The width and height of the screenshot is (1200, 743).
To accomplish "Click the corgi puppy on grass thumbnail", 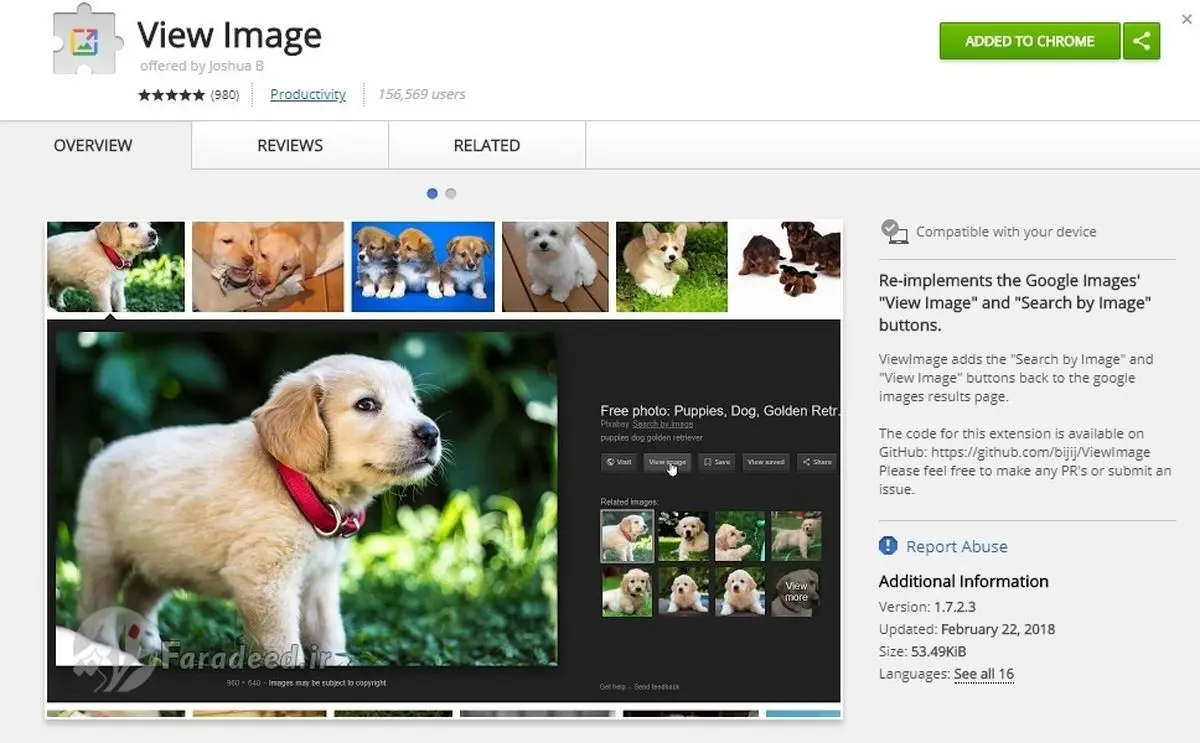I will [672, 267].
